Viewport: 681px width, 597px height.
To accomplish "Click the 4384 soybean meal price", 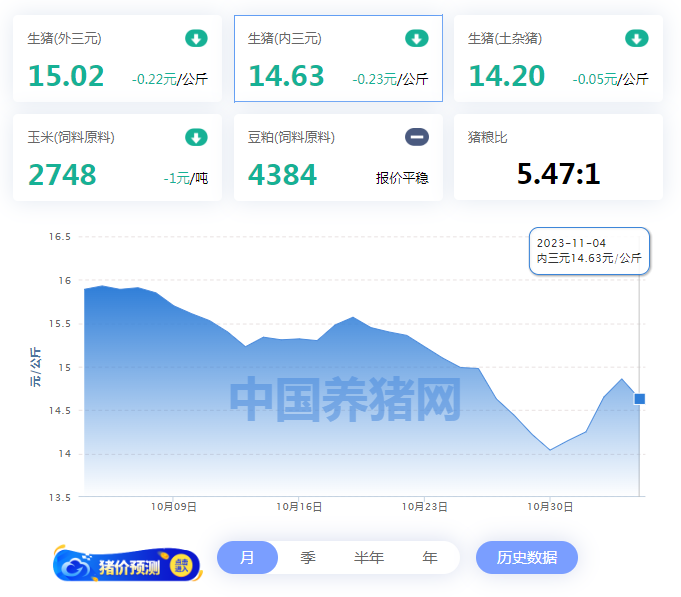I will pos(282,175).
